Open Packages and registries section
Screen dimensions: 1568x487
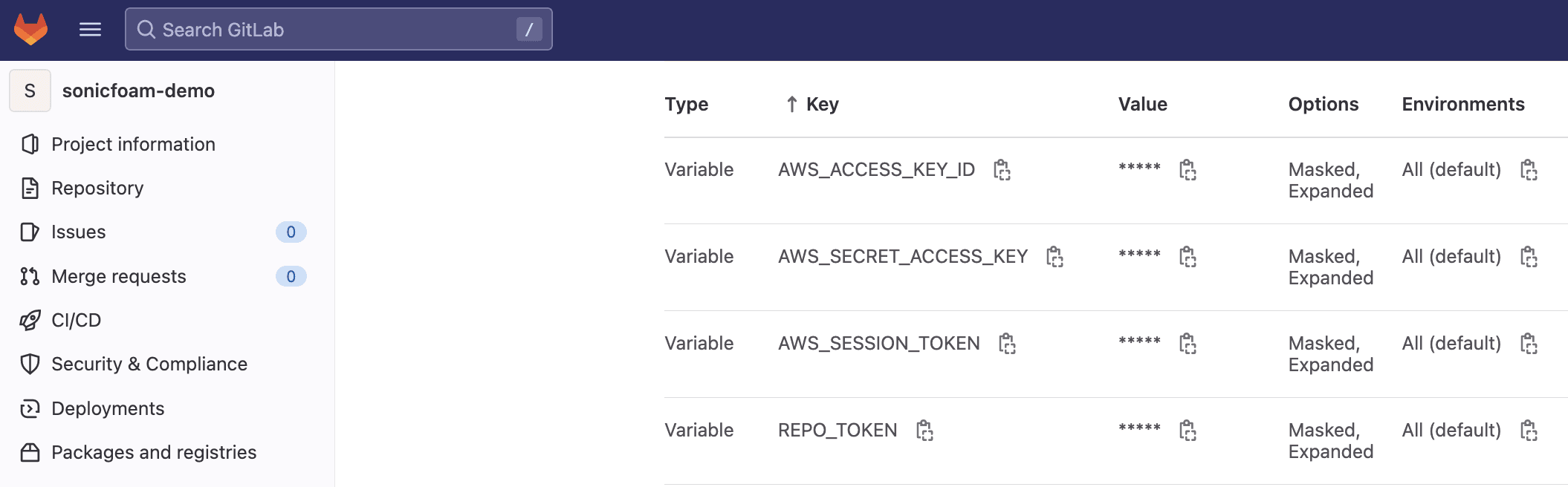154,452
